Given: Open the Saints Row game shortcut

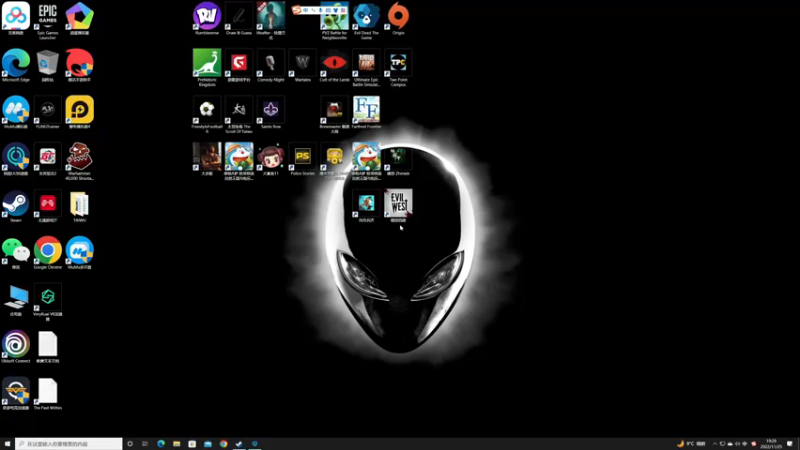Looking at the screenshot, I should point(270,110).
